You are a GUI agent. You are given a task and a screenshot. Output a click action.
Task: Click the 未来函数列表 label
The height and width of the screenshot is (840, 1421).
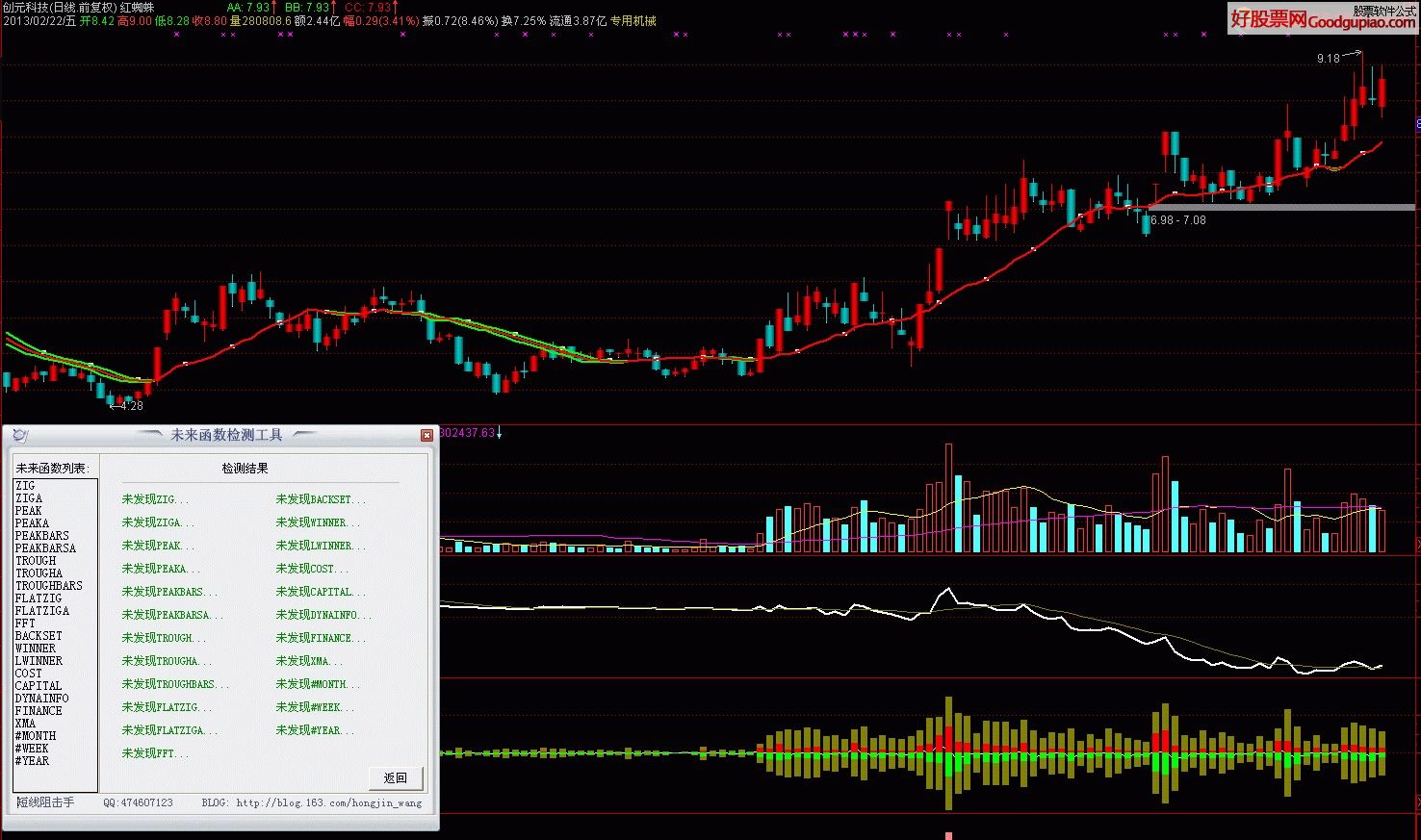(x=52, y=469)
